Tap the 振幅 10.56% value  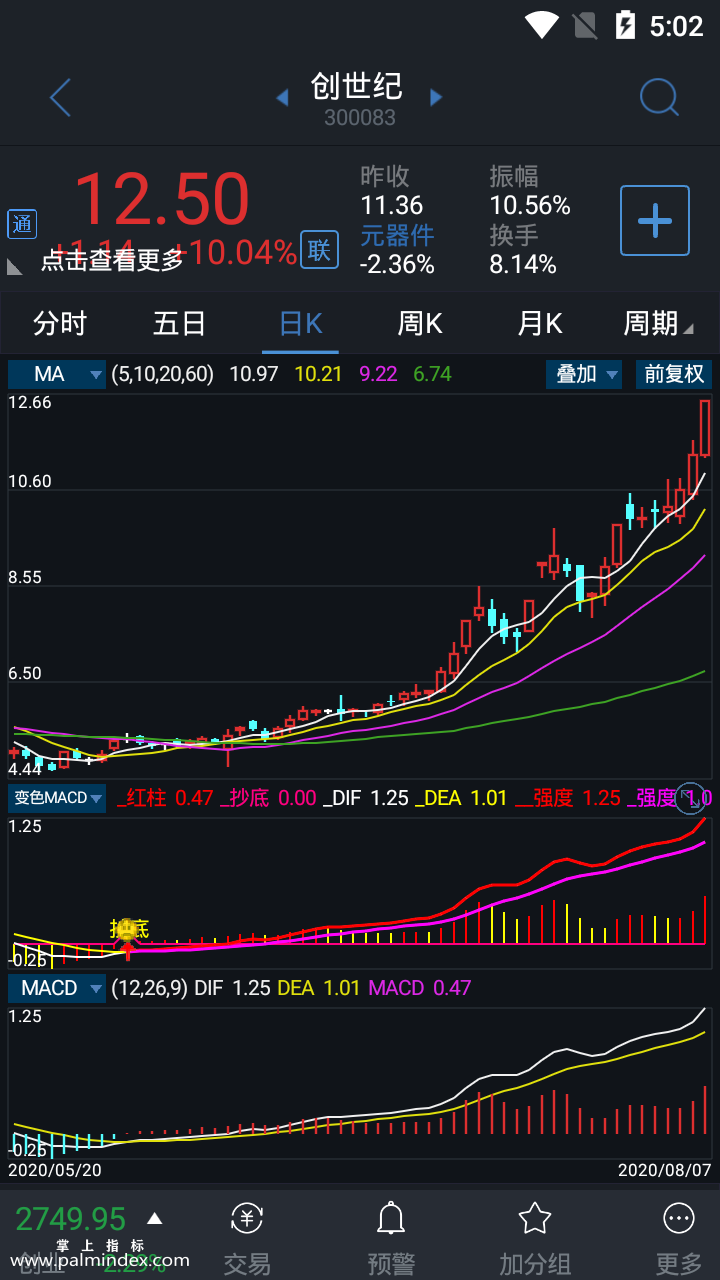click(530, 206)
